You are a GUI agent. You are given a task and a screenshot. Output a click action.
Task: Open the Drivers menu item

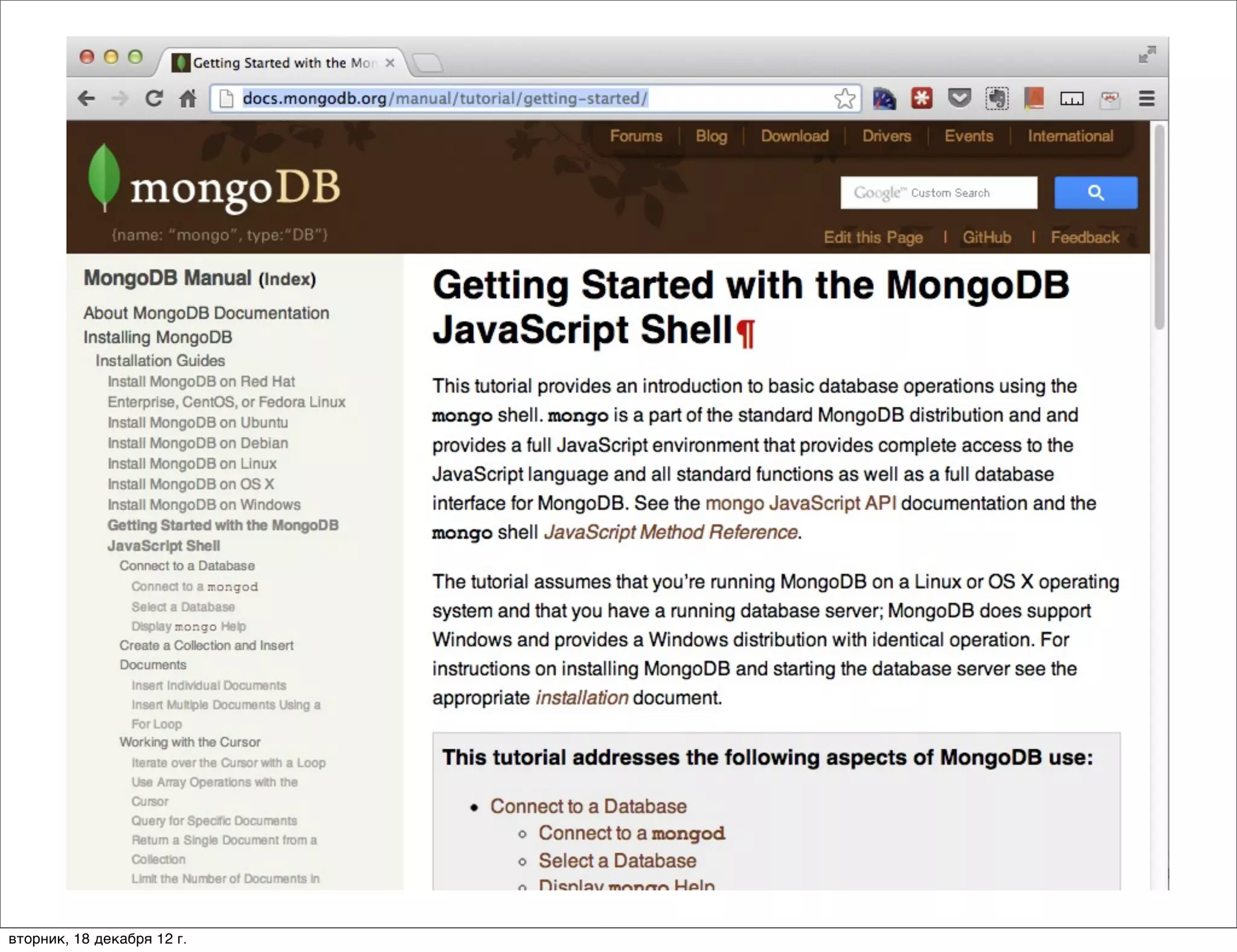pyautogui.click(x=886, y=136)
